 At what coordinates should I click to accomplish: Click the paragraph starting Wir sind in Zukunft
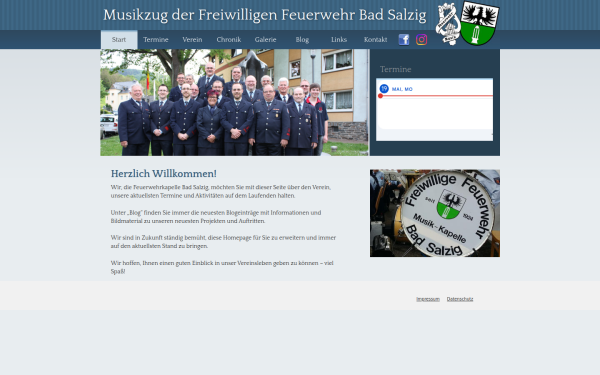click(223, 242)
